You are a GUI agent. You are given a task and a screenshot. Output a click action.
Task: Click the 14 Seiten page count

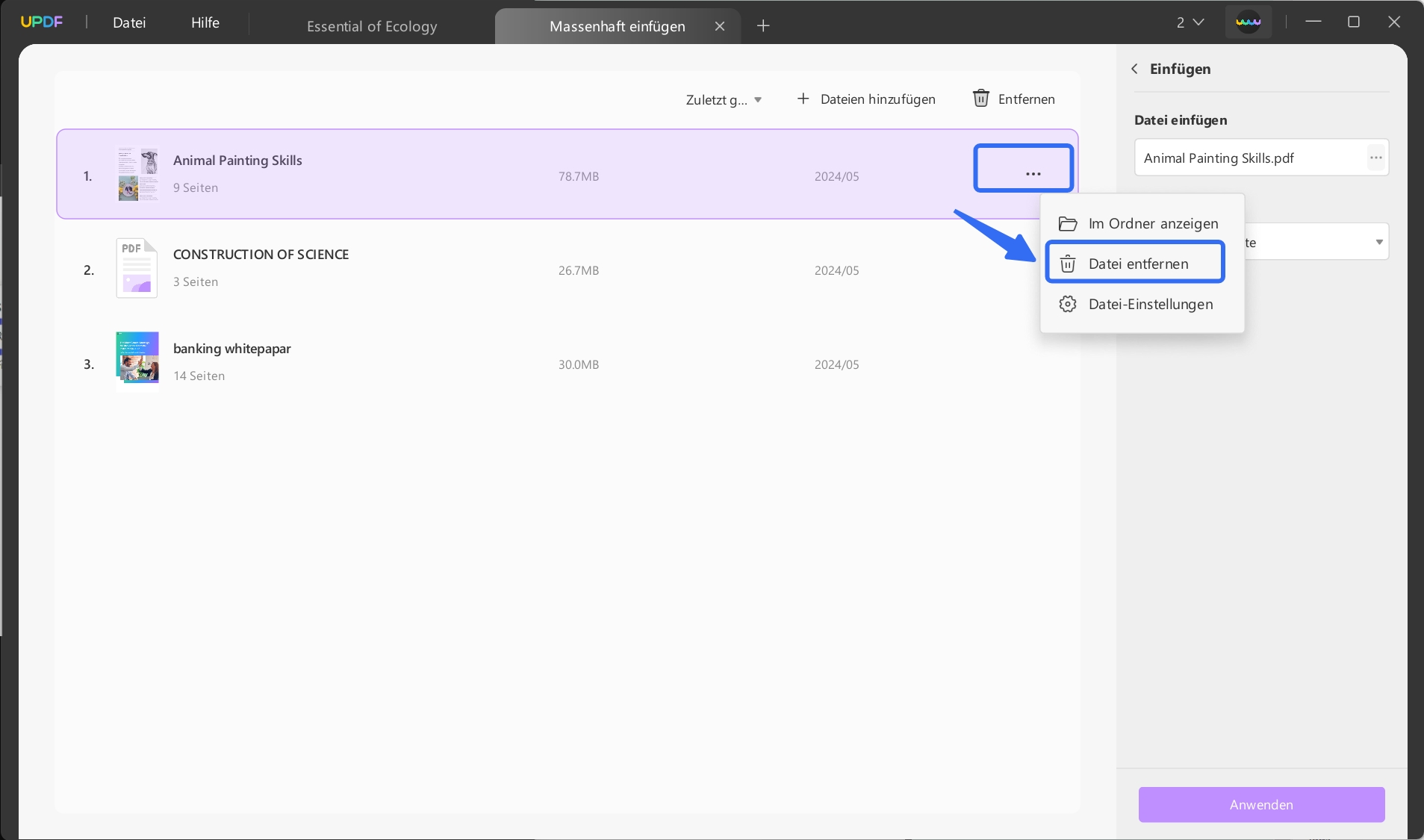pos(199,376)
